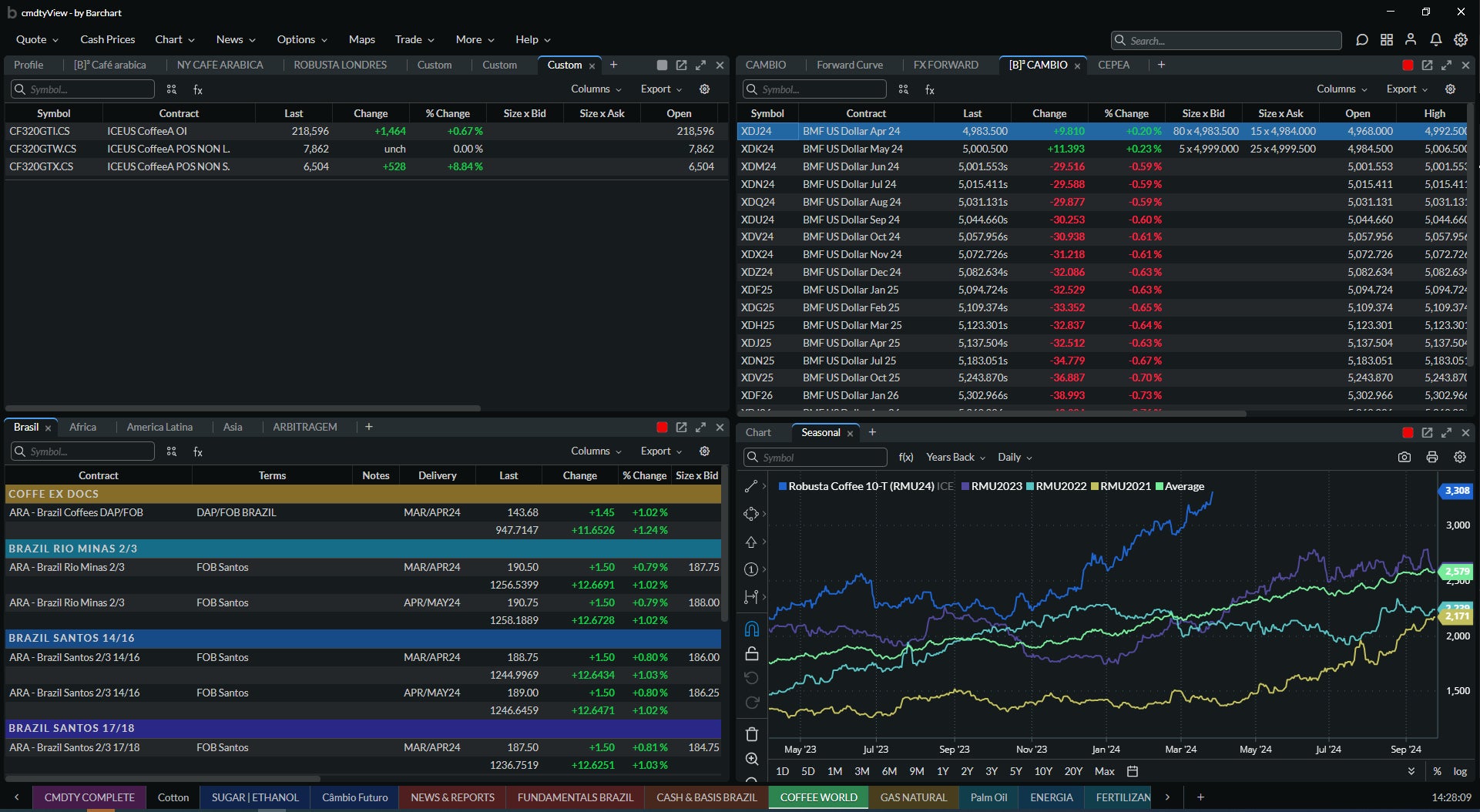Print the seasonal chart
This screenshot has width=1480, height=812.
coord(1432,457)
